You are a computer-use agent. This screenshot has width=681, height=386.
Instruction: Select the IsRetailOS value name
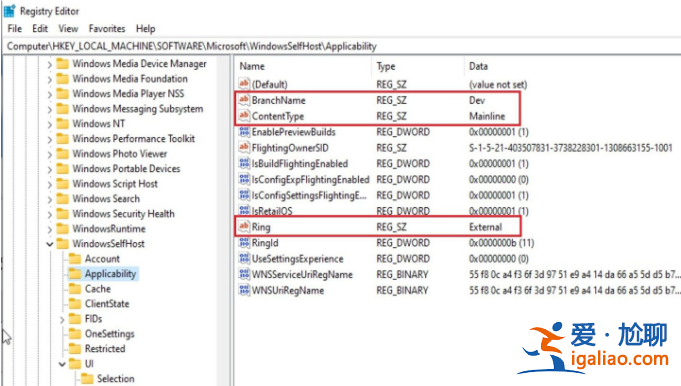click(272, 211)
